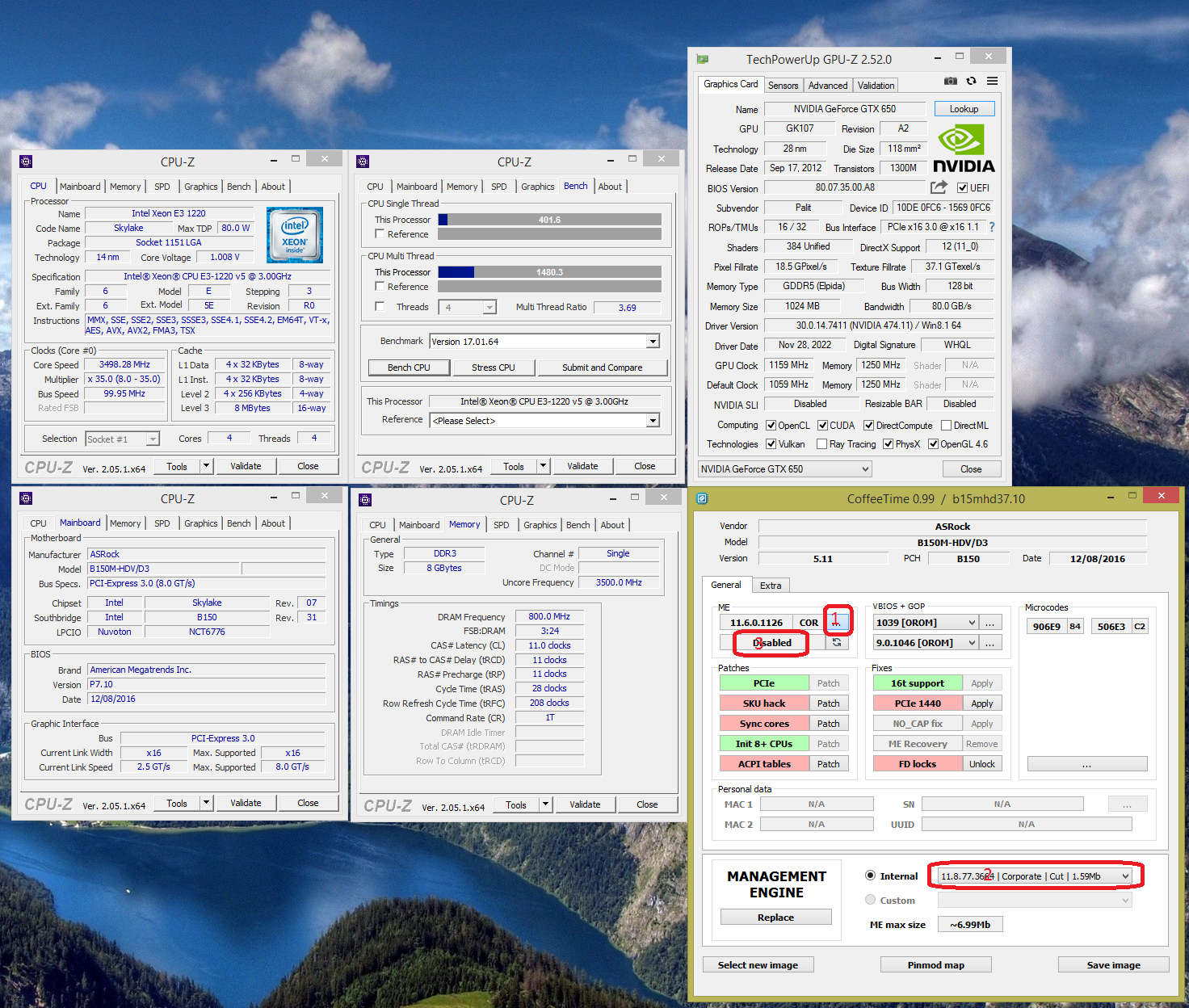The height and width of the screenshot is (1008, 1189).
Task: Click the CPU Single Thread This Processor bar
Action: click(550, 220)
